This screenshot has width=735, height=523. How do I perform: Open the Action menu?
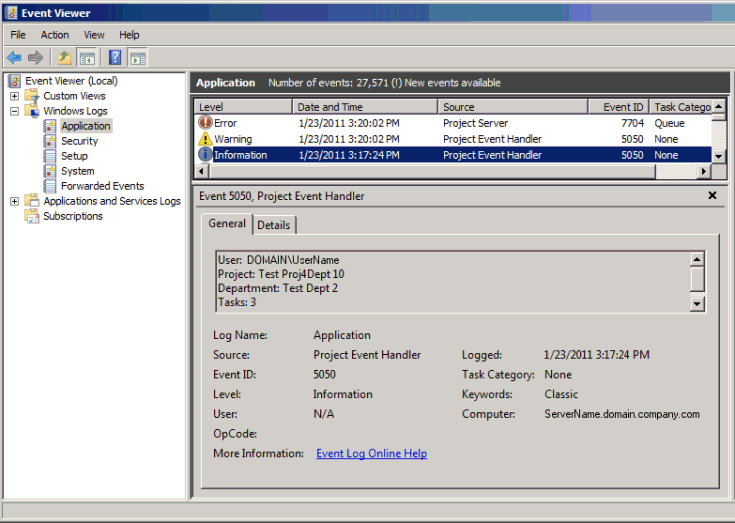[x=54, y=35]
